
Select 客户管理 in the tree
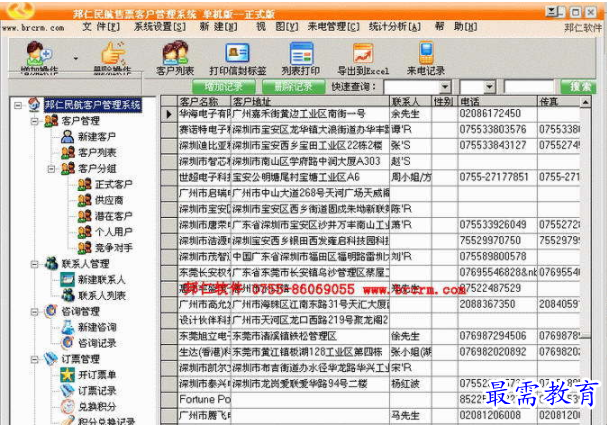[81, 121]
